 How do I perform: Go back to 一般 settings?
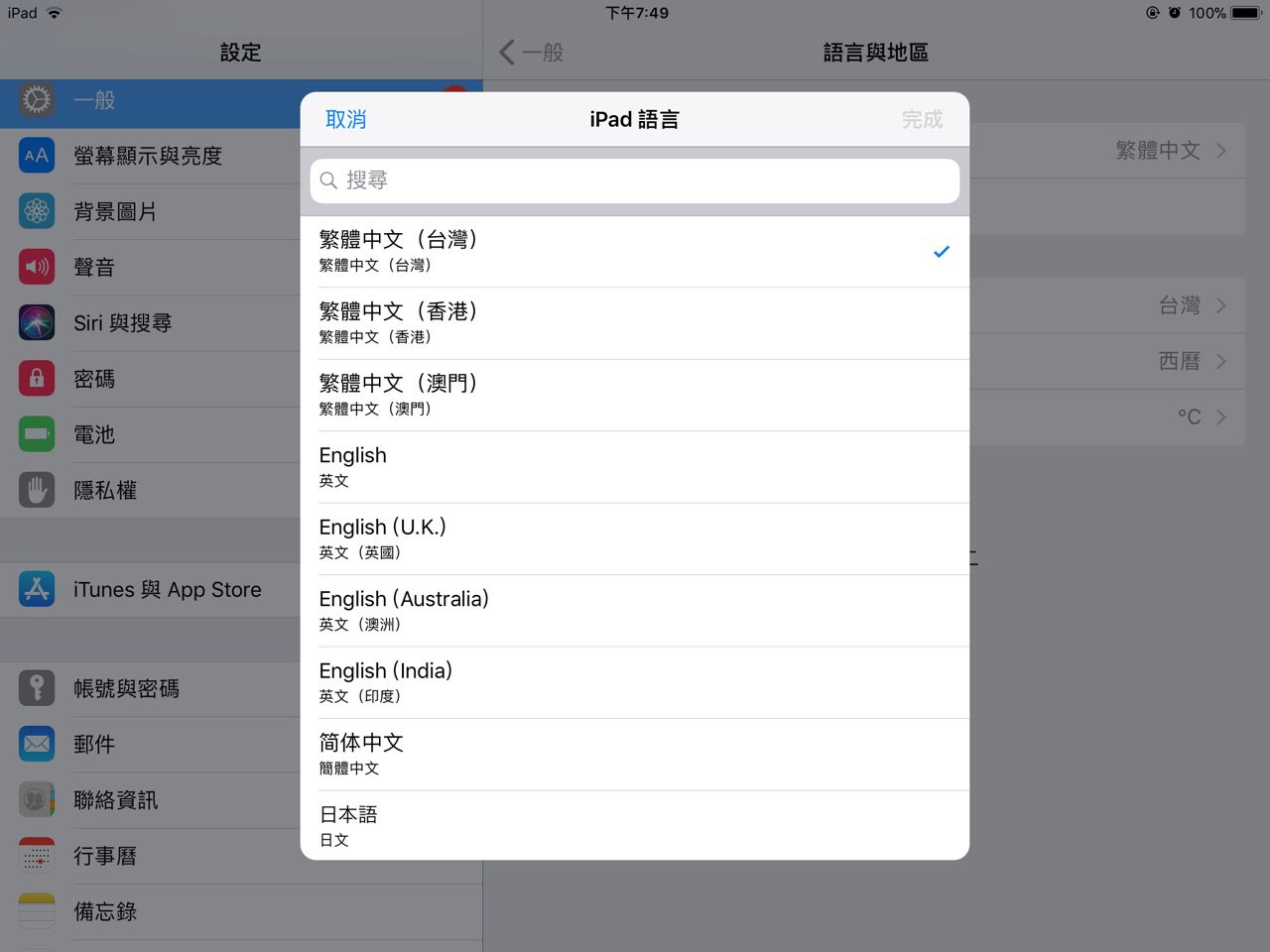coord(532,53)
